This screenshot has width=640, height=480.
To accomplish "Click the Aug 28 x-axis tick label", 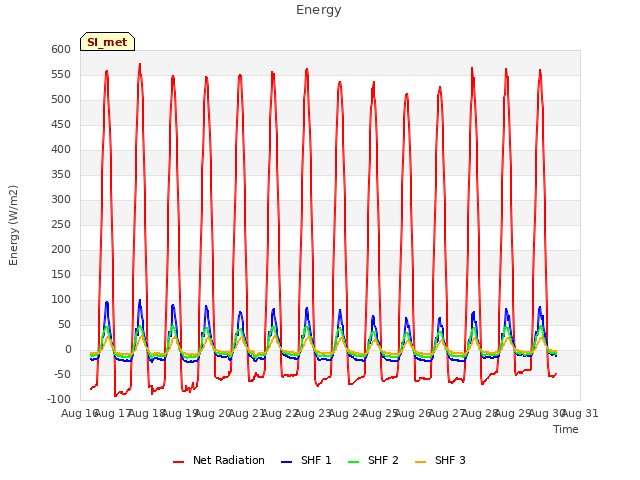I will [480, 413].
